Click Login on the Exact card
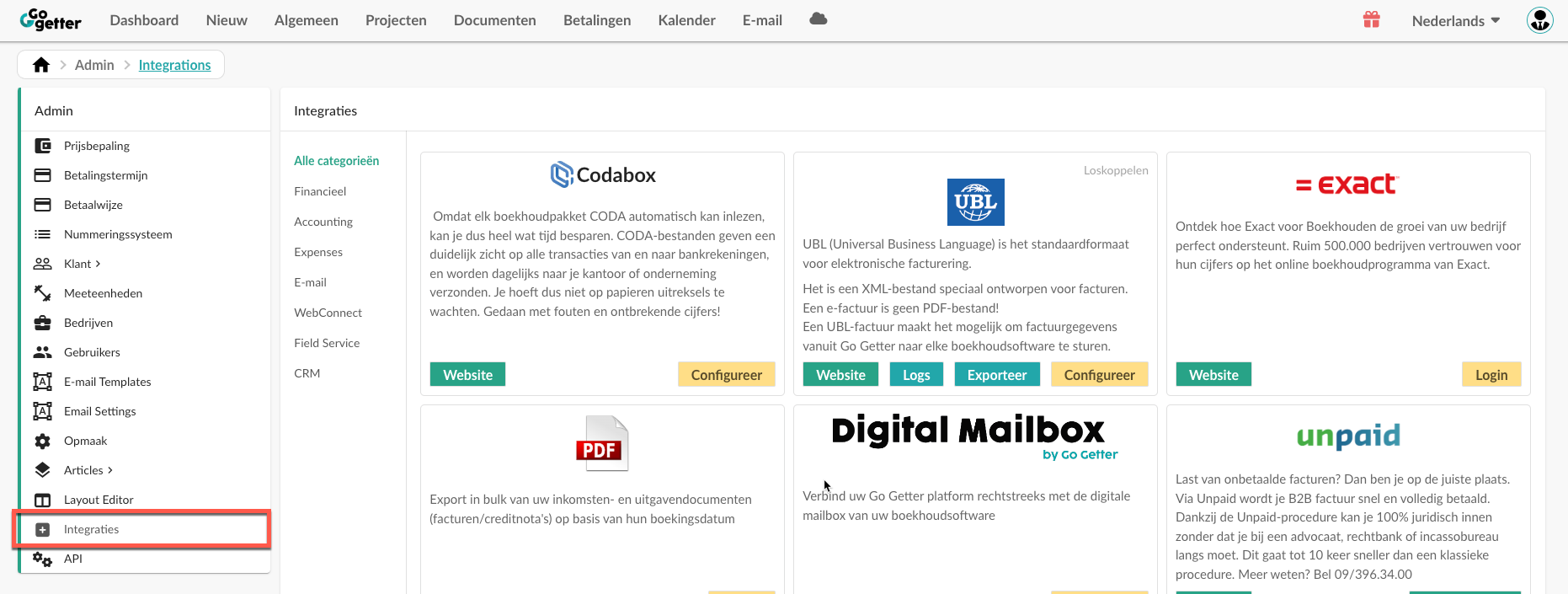1568x594 pixels. 1491,375
